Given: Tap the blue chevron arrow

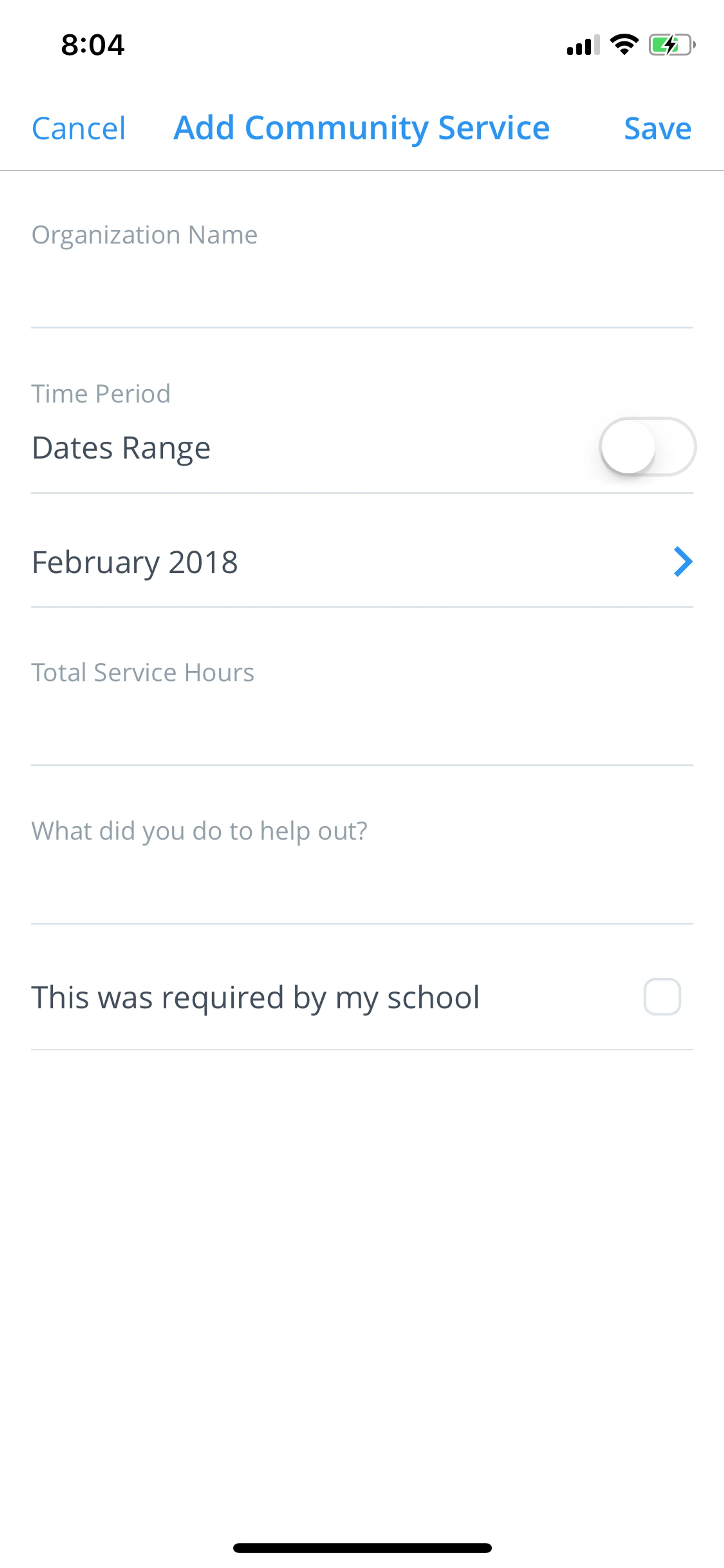Looking at the screenshot, I should (683, 562).
